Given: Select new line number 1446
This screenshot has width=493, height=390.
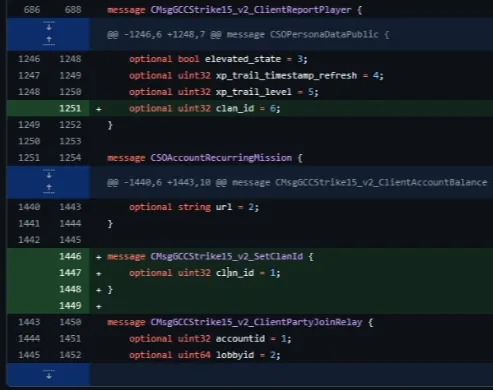Looking at the screenshot, I should [70, 256].
